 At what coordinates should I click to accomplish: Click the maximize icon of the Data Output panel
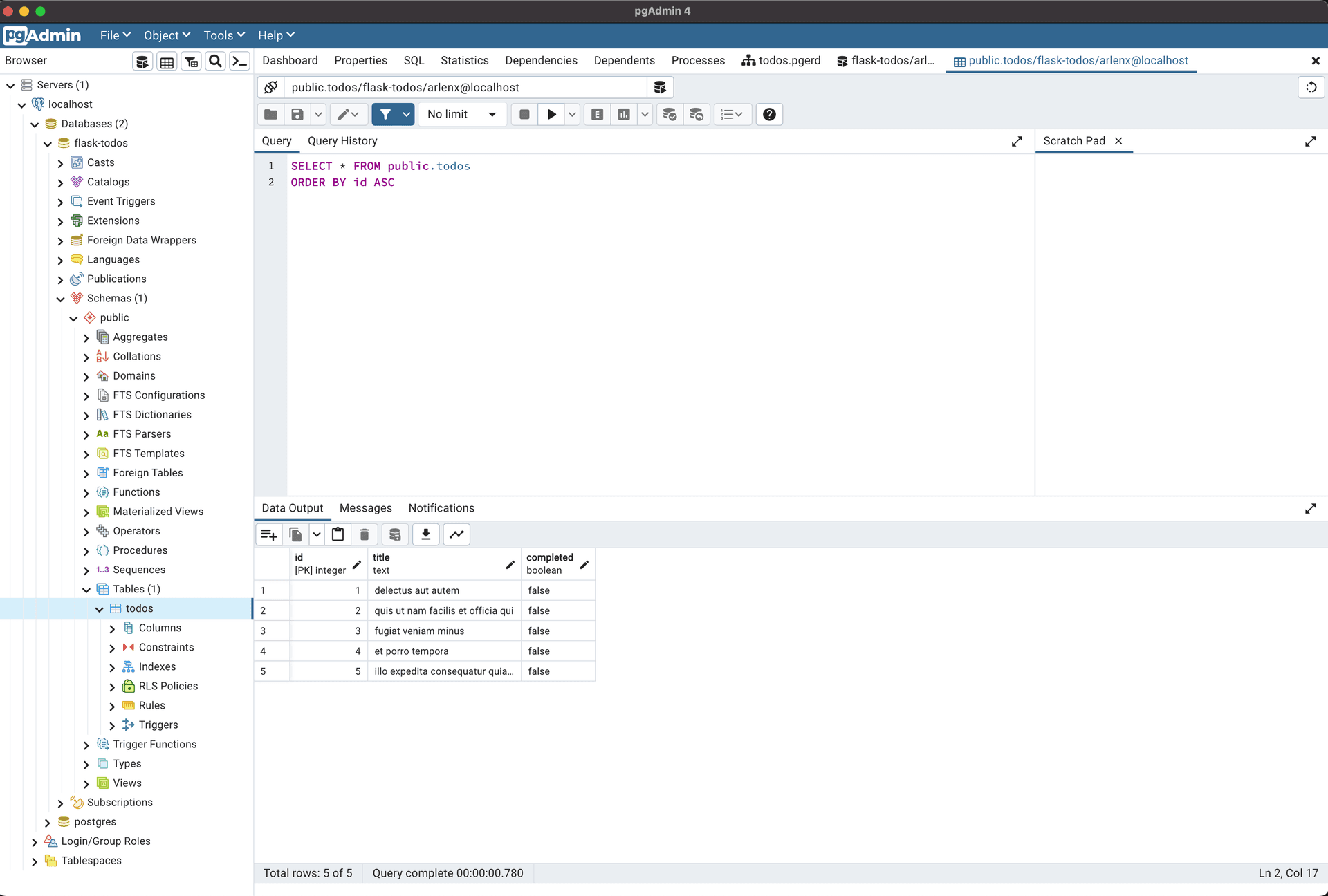click(x=1310, y=509)
